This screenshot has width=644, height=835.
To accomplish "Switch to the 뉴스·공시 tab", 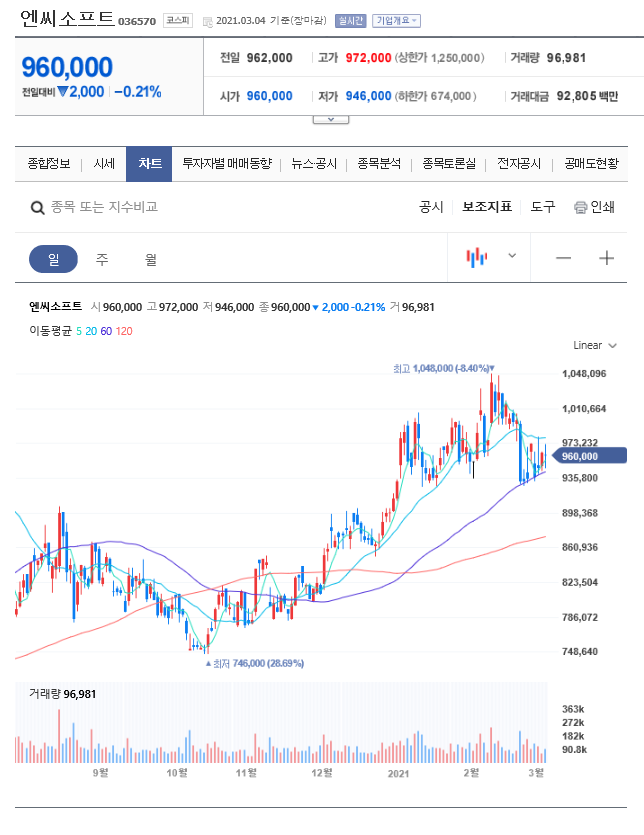I will (314, 164).
